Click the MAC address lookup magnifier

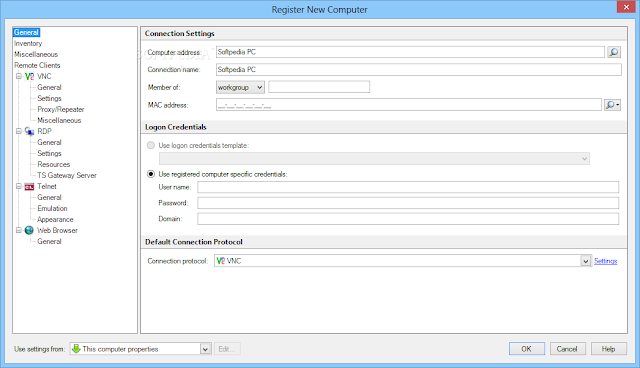click(x=612, y=105)
